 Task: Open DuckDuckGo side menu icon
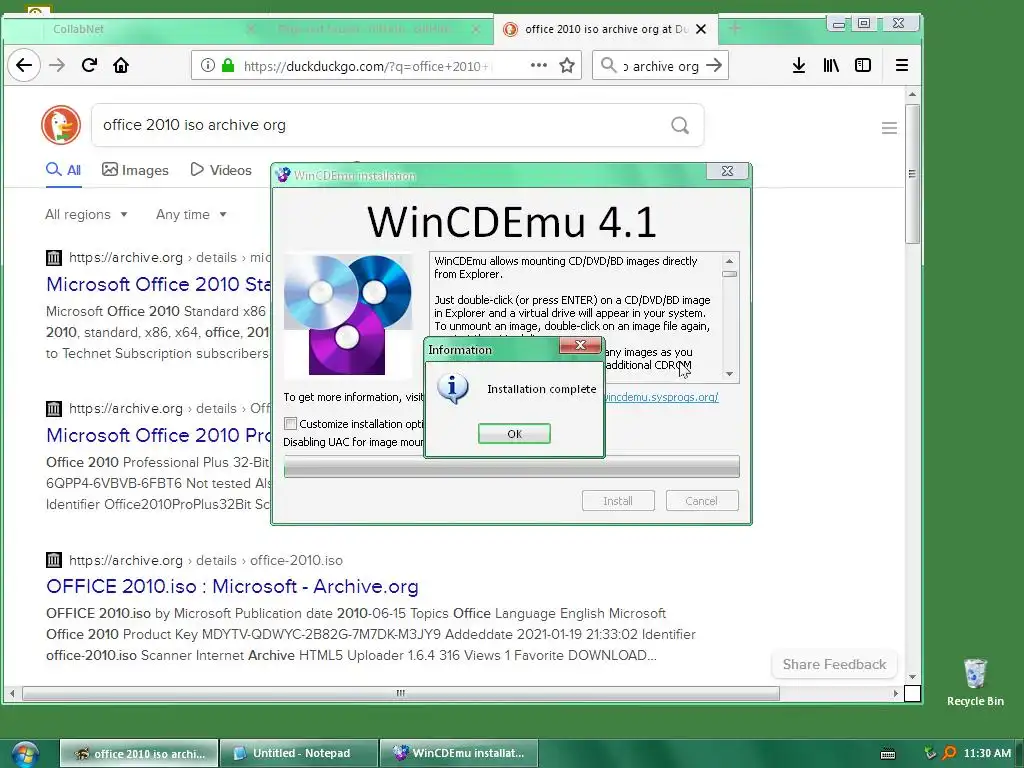889,128
